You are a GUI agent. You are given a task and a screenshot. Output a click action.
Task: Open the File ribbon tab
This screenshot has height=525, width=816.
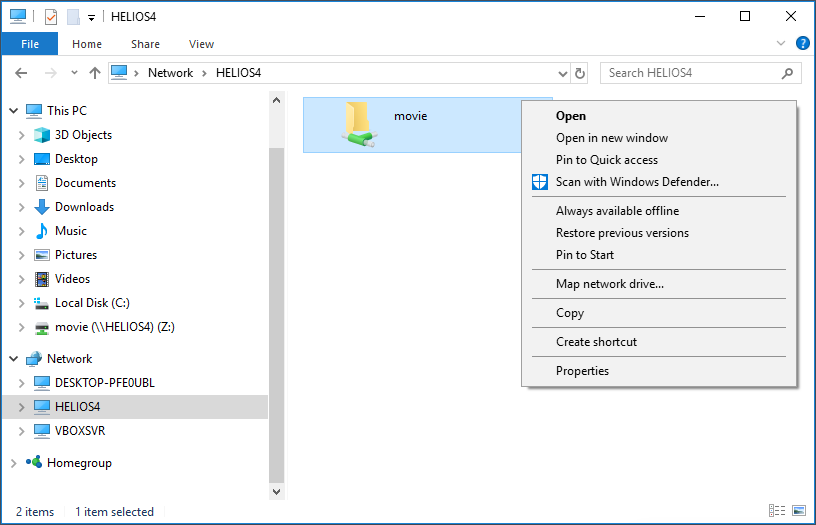click(x=30, y=44)
